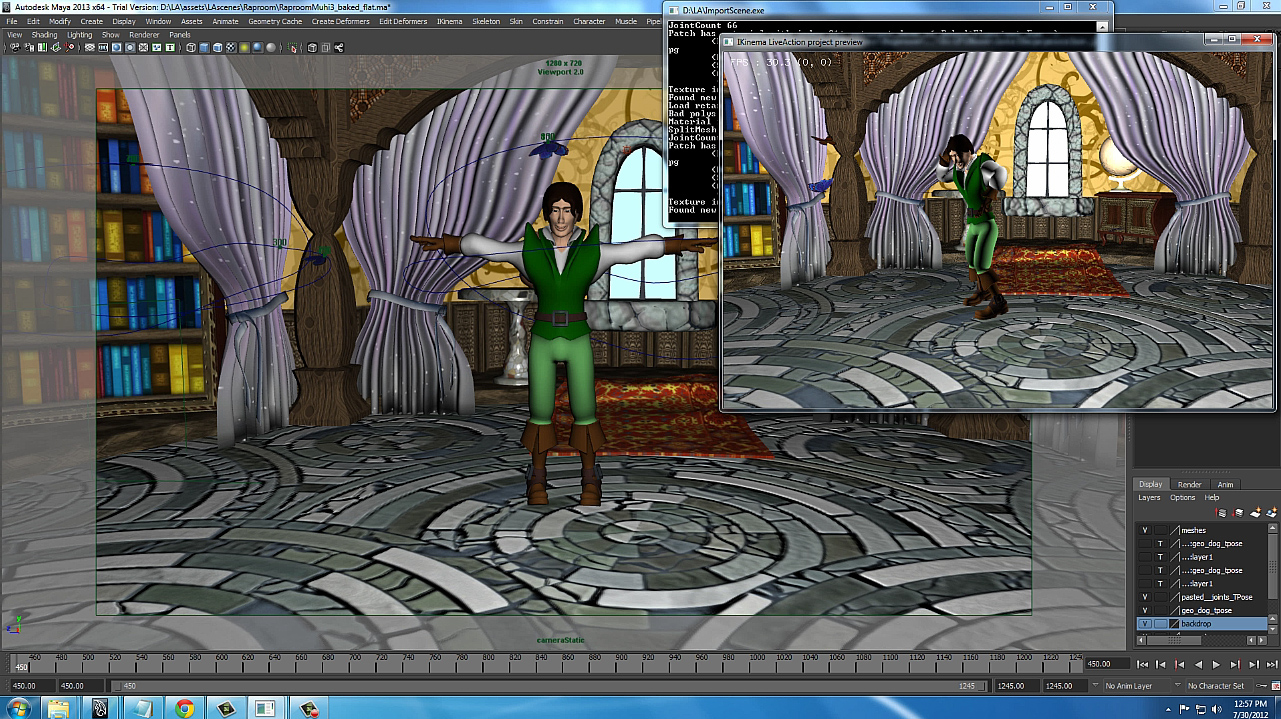Open the Skeleton menu

tap(486, 21)
